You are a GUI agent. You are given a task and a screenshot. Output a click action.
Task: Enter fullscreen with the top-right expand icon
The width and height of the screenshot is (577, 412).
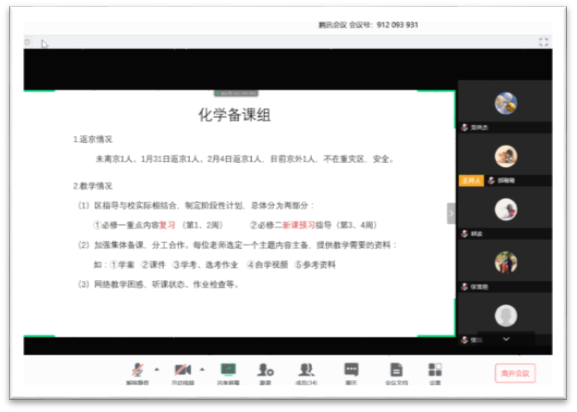(x=544, y=42)
